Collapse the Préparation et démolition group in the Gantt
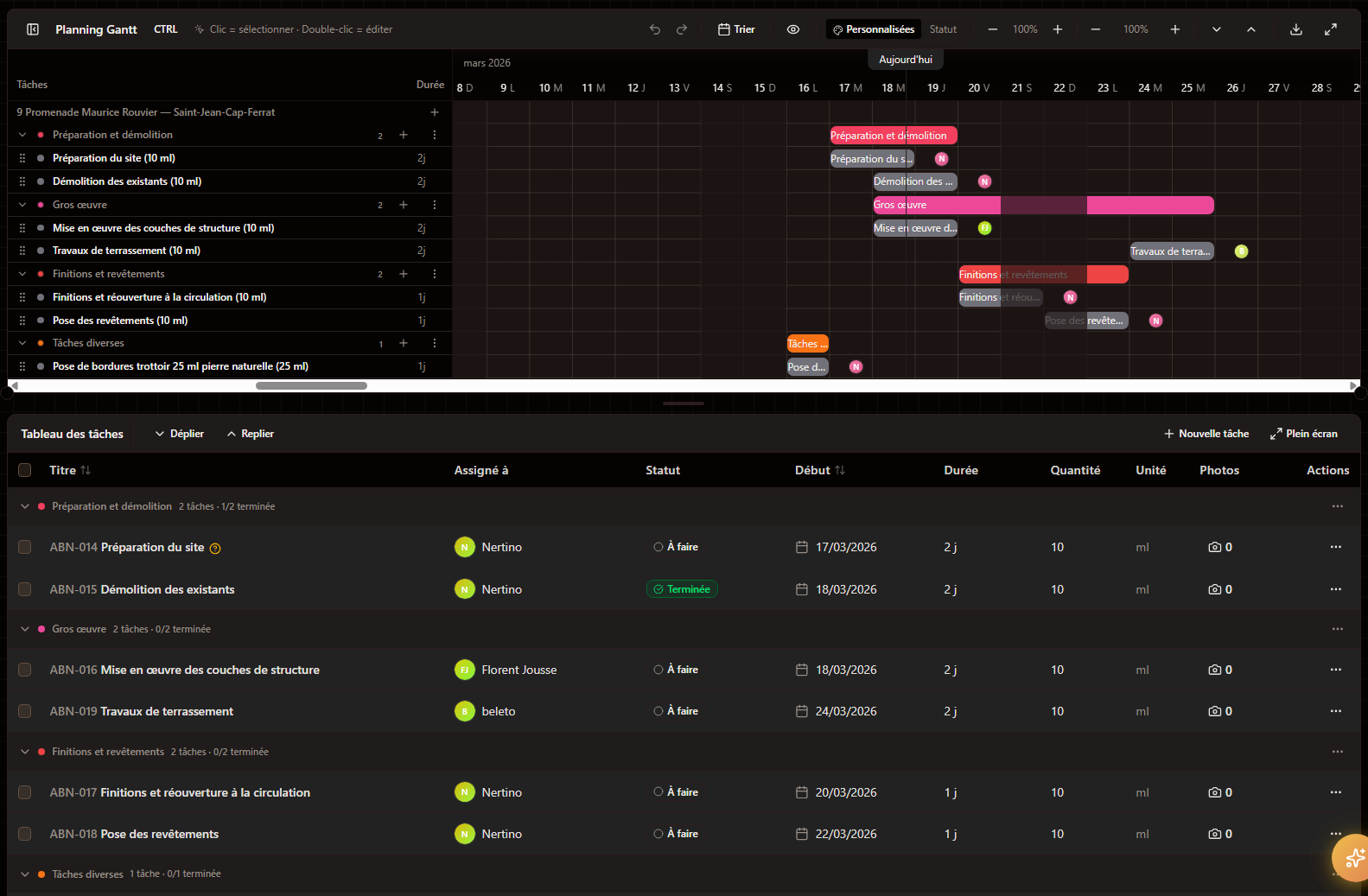The image size is (1368, 896). click(x=22, y=135)
